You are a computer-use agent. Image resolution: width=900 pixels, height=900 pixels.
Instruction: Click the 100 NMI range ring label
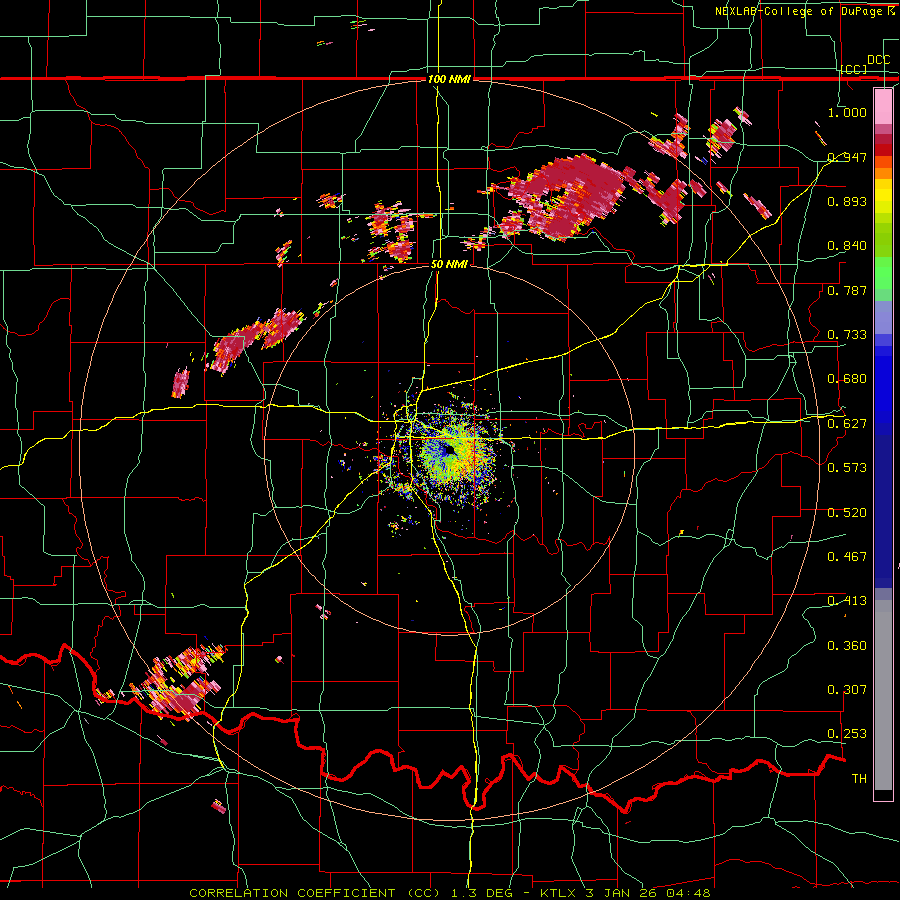[x=449, y=79]
